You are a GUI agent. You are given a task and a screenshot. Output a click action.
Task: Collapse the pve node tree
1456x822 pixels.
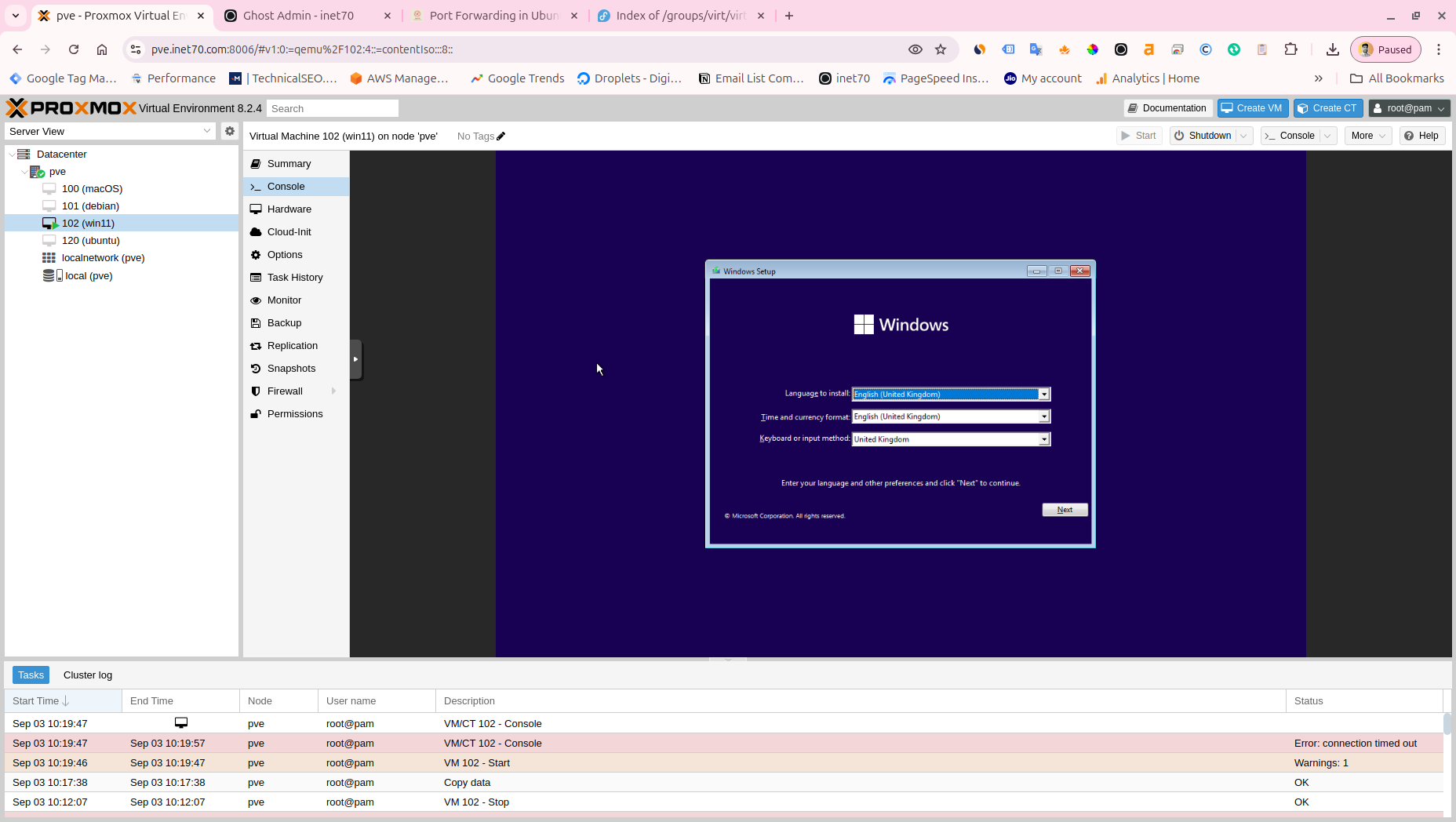coord(24,172)
